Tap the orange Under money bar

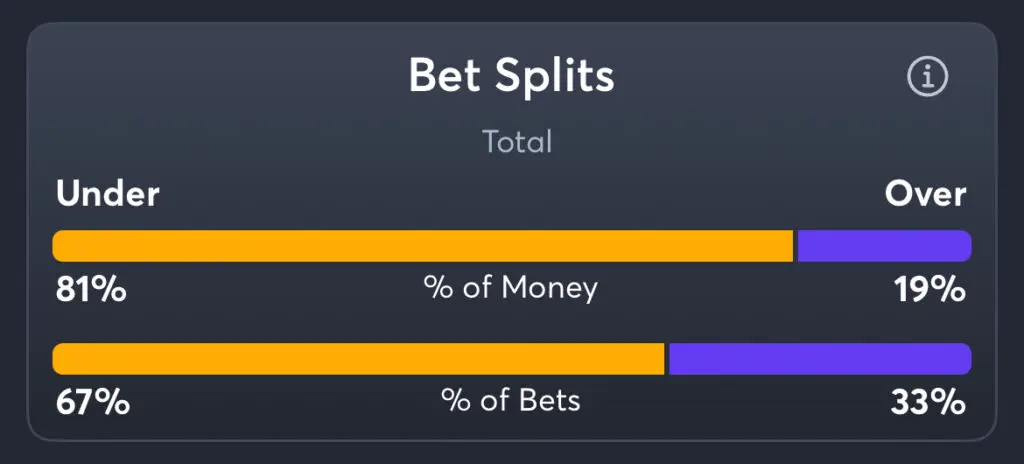click(x=423, y=246)
